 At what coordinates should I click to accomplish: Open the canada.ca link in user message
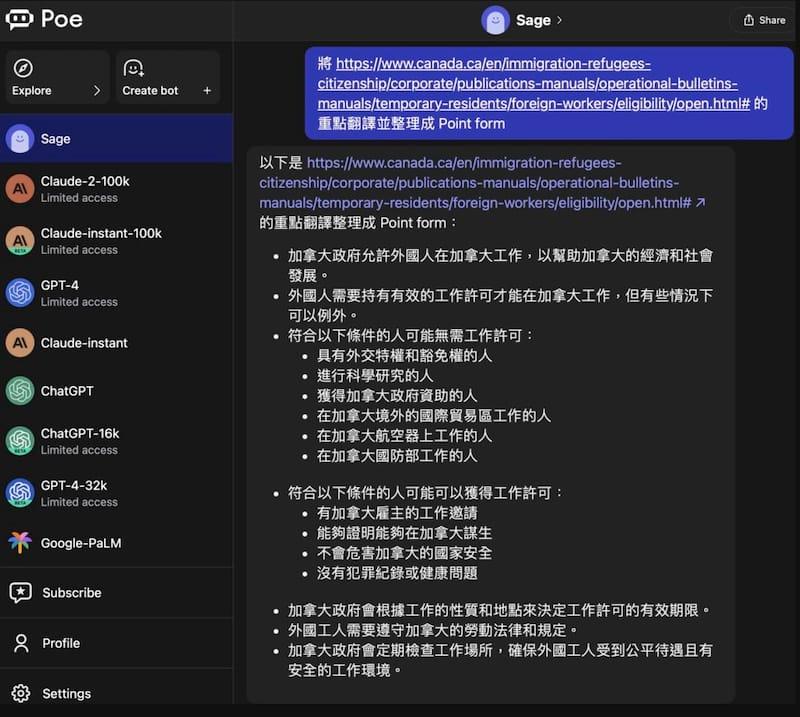pos(534,84)
